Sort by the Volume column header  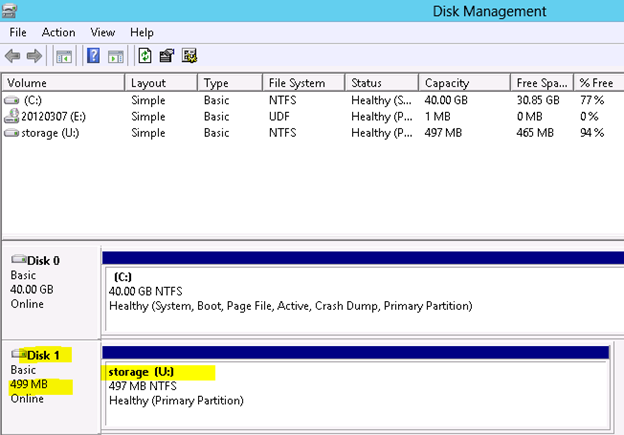[x=63, y=83]
